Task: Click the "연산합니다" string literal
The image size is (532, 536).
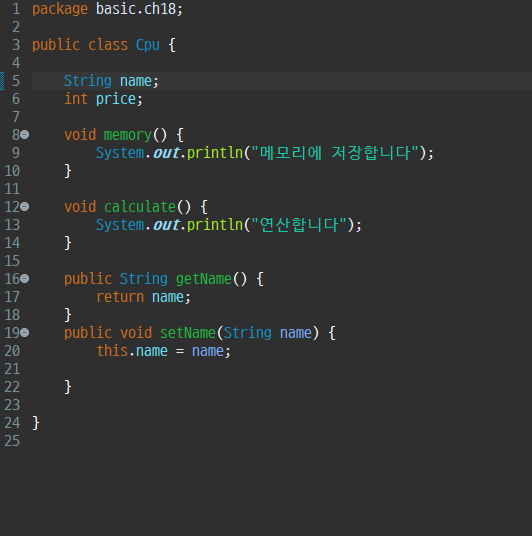Action: tap(299, 225)
